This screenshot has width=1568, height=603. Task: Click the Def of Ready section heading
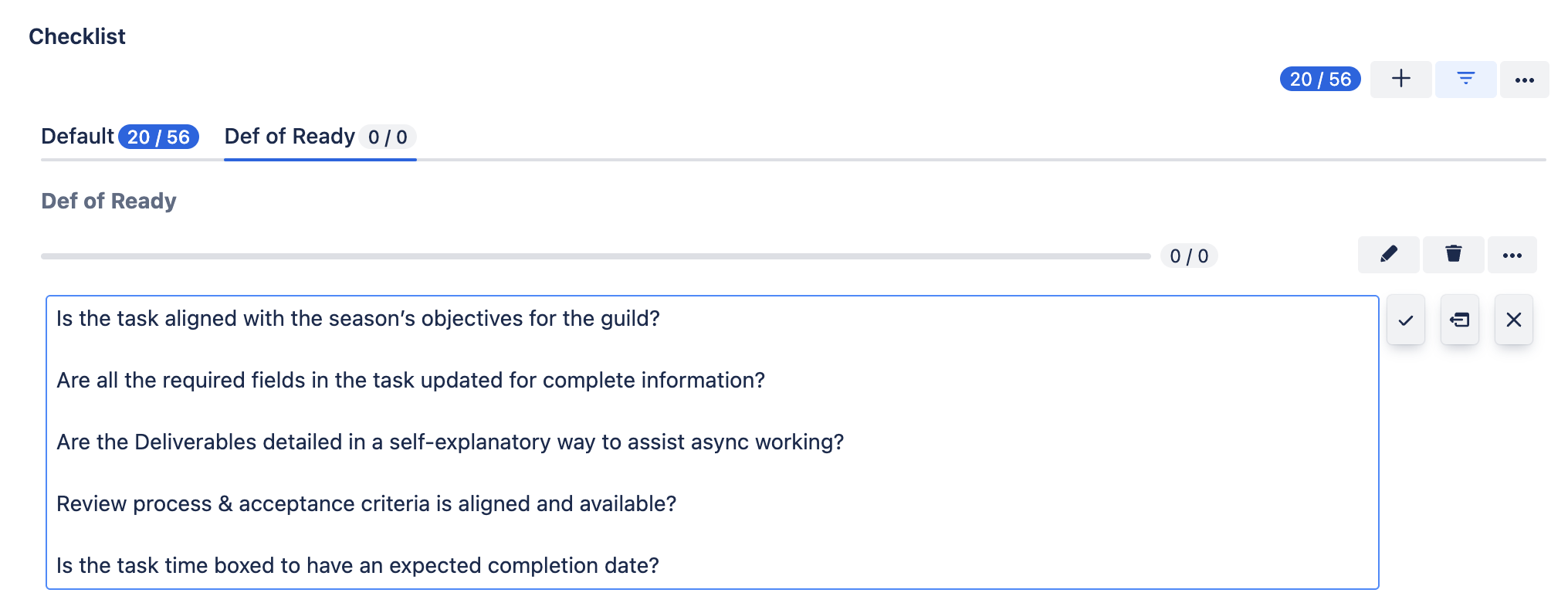coord(109,202)
